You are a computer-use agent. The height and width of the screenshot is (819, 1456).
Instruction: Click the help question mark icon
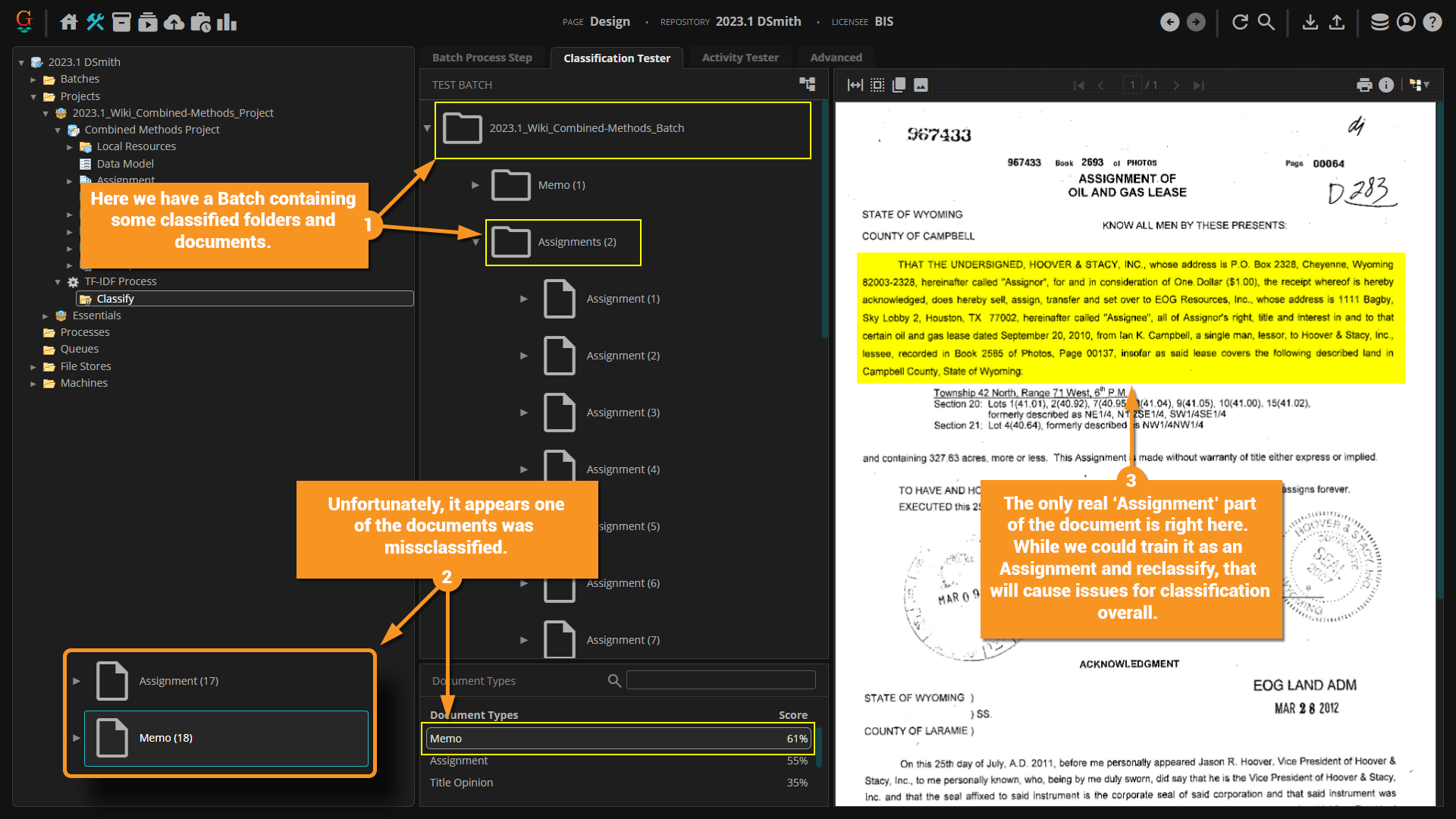click(1432, 22)
